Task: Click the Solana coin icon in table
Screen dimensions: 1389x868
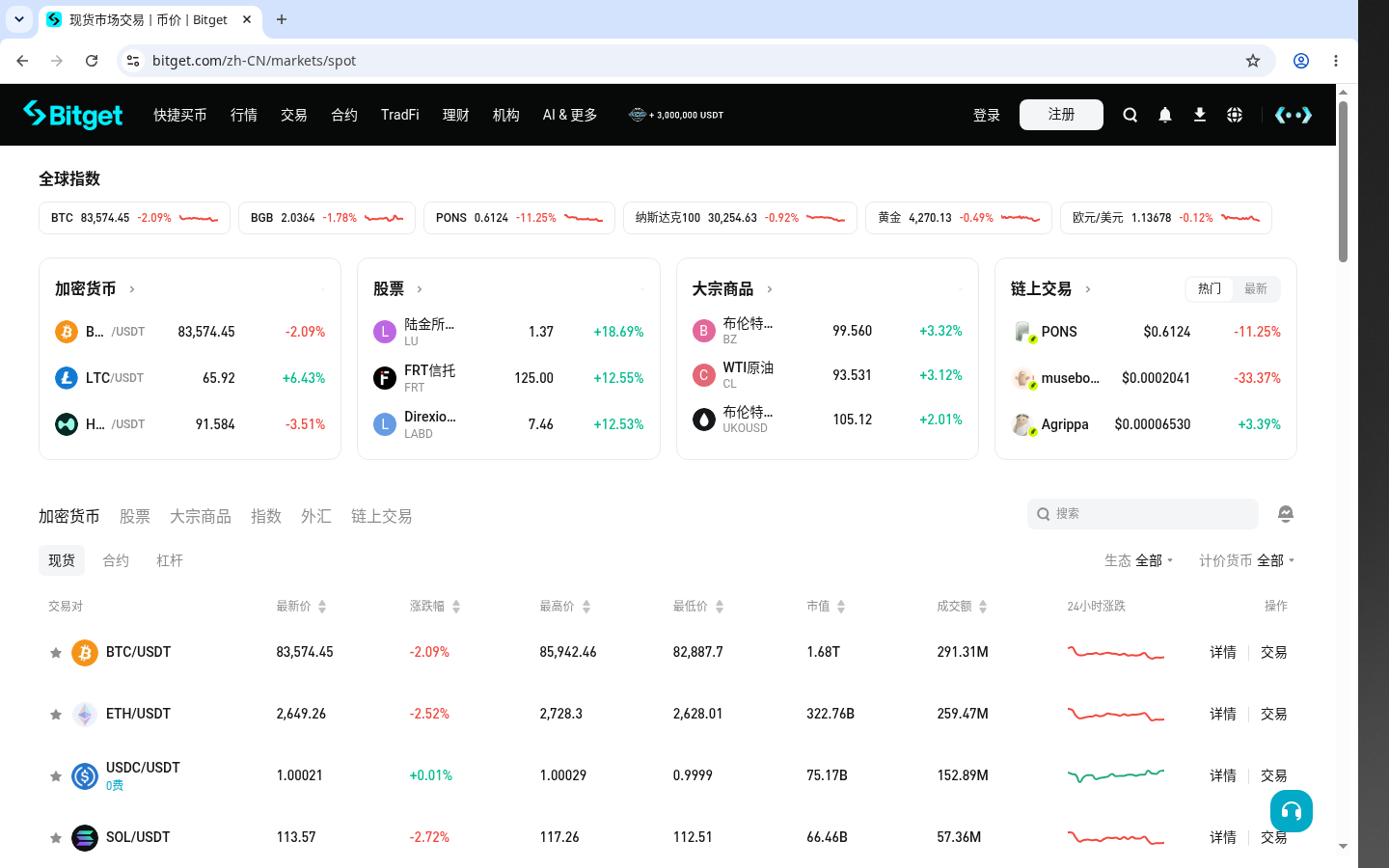Action: click(x=85, y=838)
